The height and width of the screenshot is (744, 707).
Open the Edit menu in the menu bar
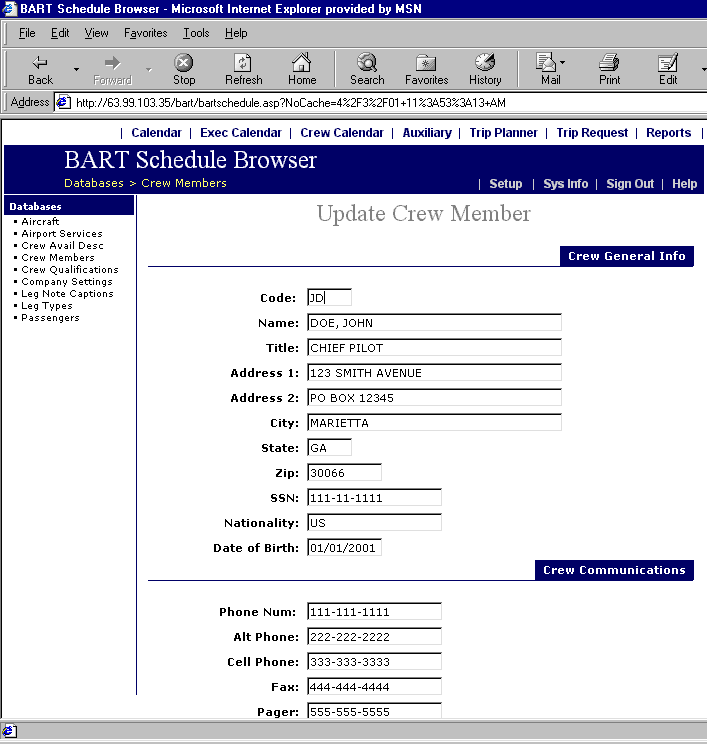click(60, 33)
